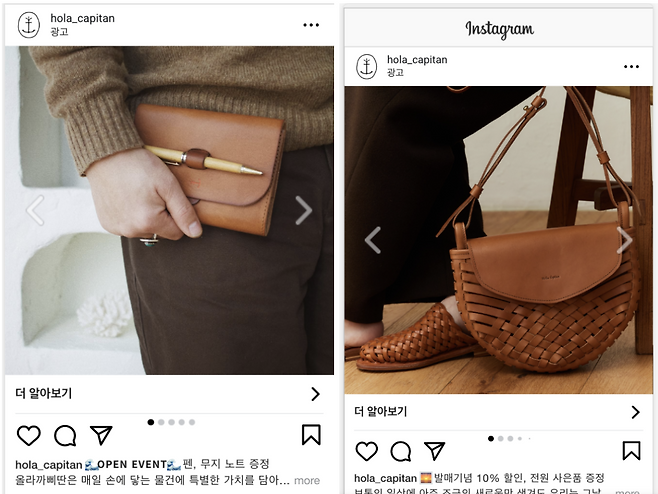Image resolution: width=658 pixels, height=494 pixels.
Task: Click hola_capitan anchor avatar on right post
Action: [x=366, y=66]
